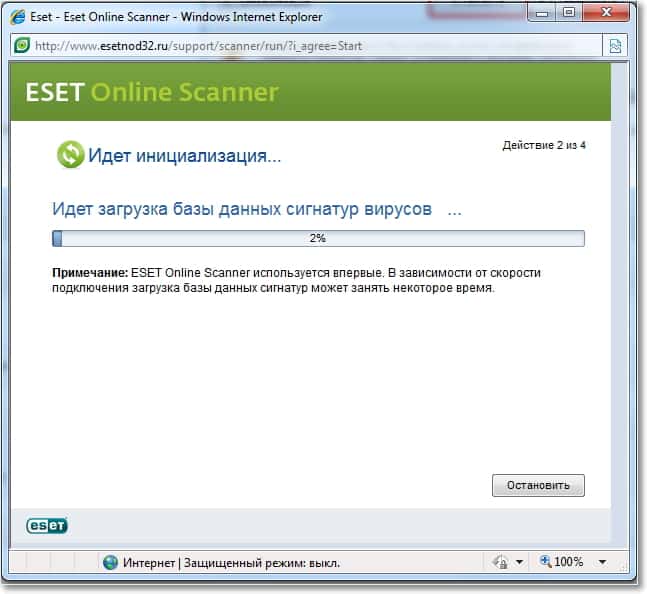Click the security lock icon in status bar
The image size is (647, 594).
(x=501, y=562)
